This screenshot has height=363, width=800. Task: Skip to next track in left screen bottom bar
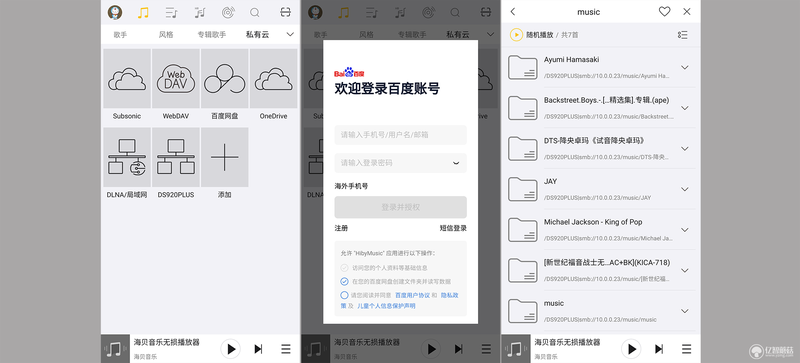[258, 349]
